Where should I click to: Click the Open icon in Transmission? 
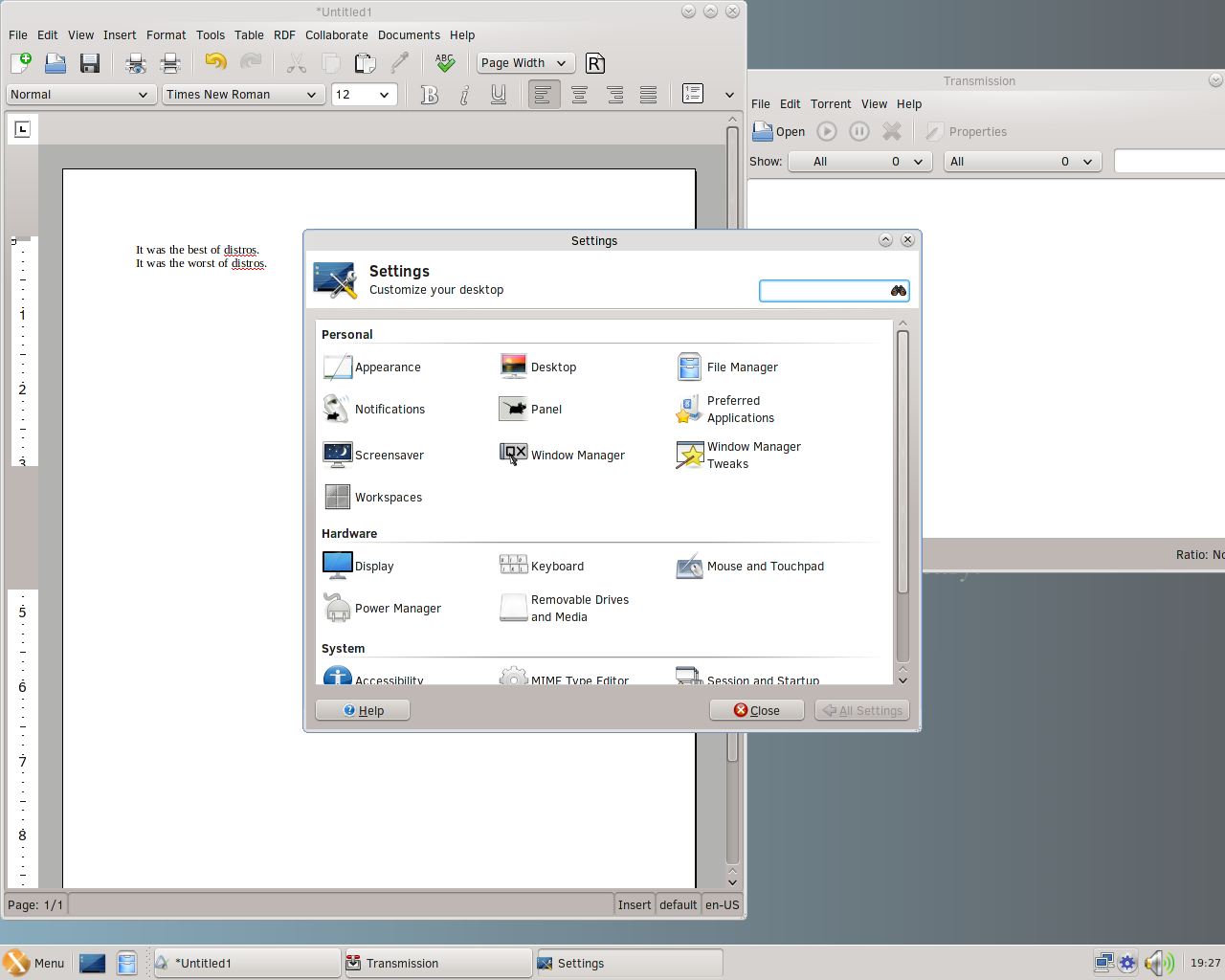pos(779,131)
